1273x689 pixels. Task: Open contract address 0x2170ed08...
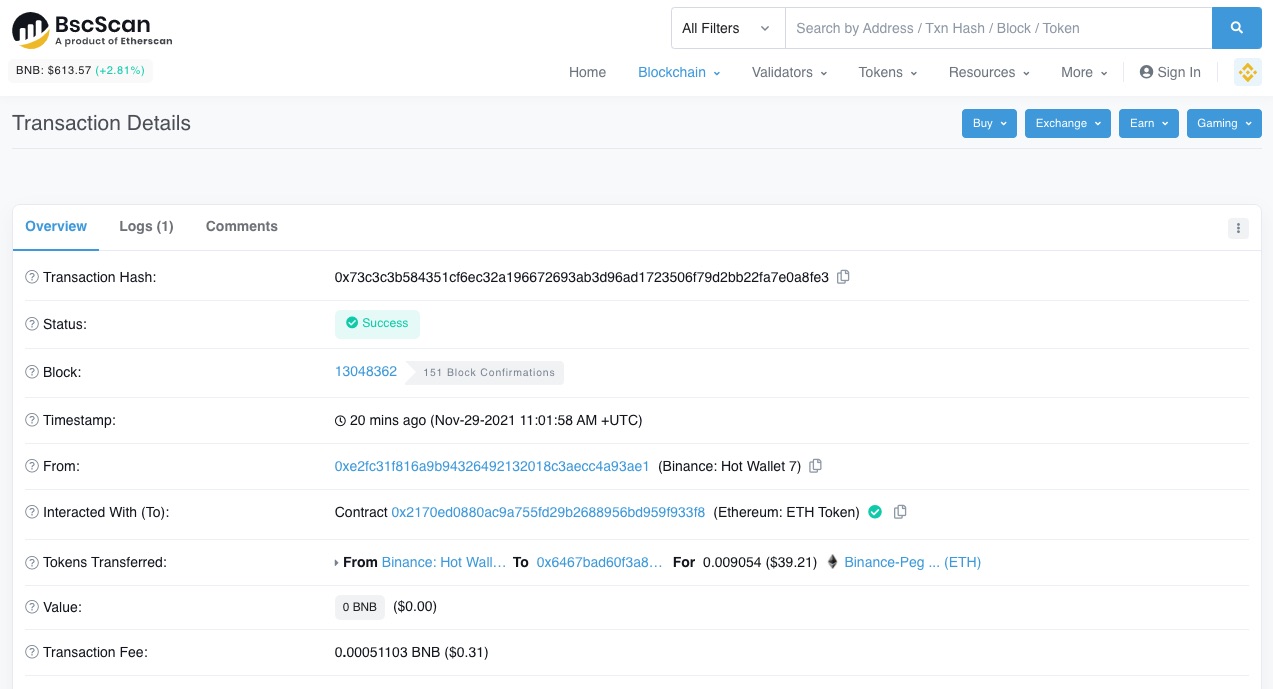[548, 512]
